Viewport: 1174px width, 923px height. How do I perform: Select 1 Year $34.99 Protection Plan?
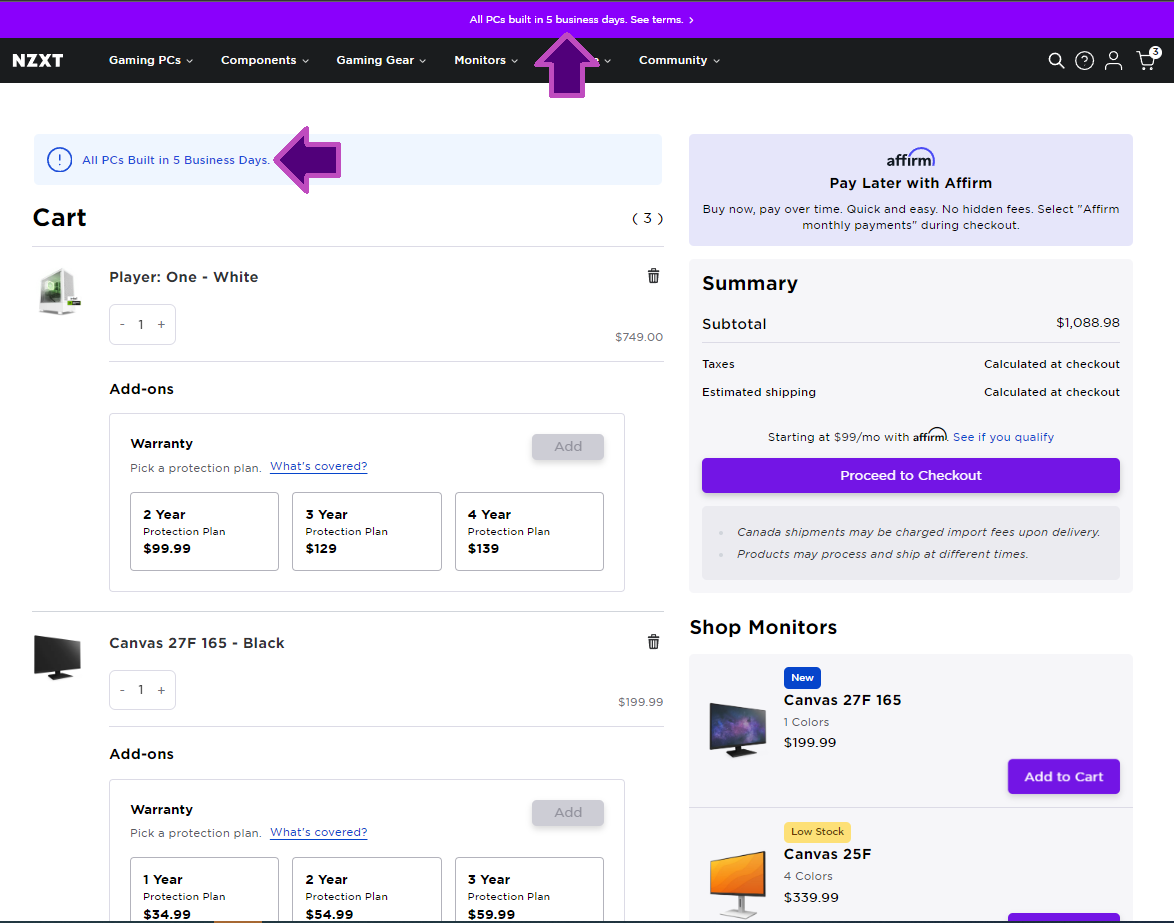click(x=204, y=890)
